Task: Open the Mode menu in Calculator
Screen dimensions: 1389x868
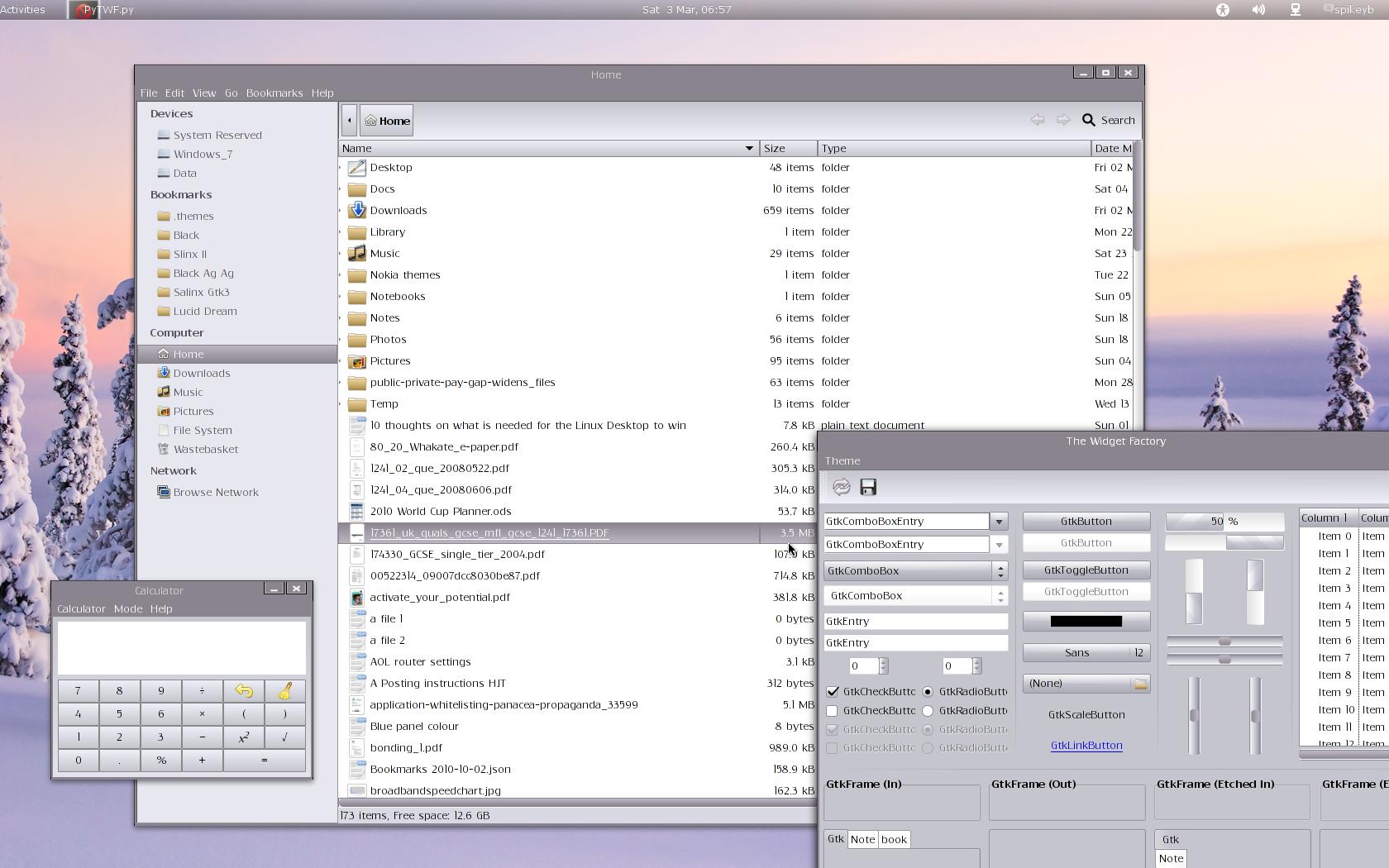Action: (128, 608)
